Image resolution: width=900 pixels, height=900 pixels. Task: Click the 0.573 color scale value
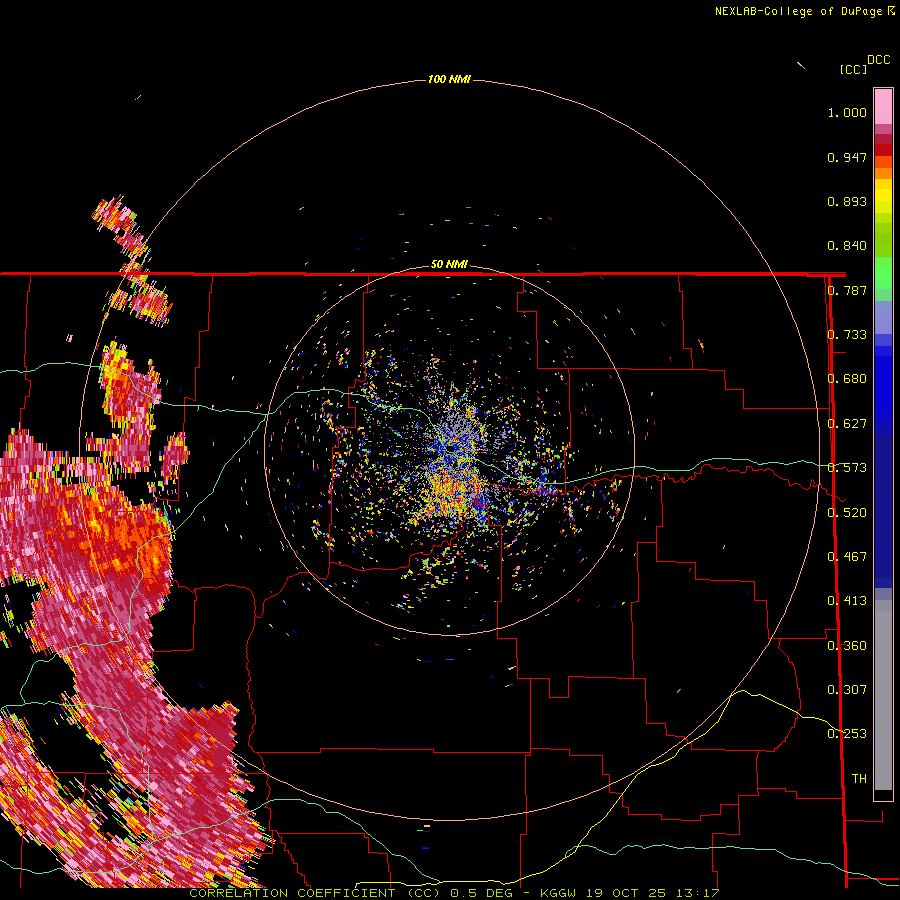[x=847, y=468]
